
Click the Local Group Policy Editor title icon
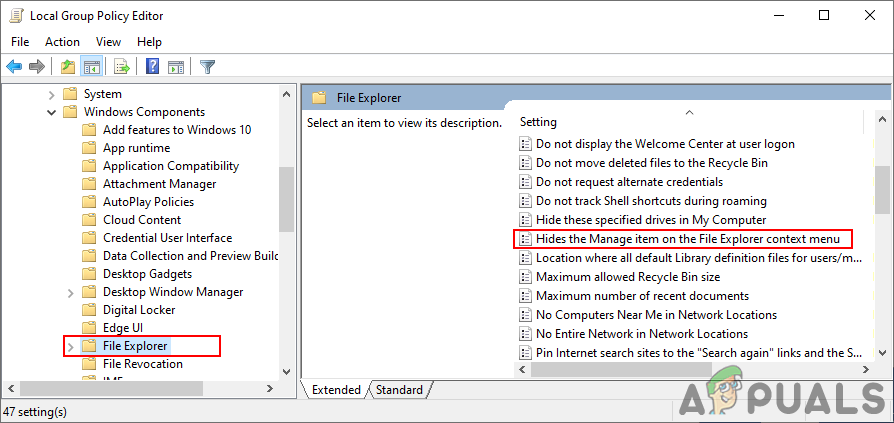click(17, 15)
